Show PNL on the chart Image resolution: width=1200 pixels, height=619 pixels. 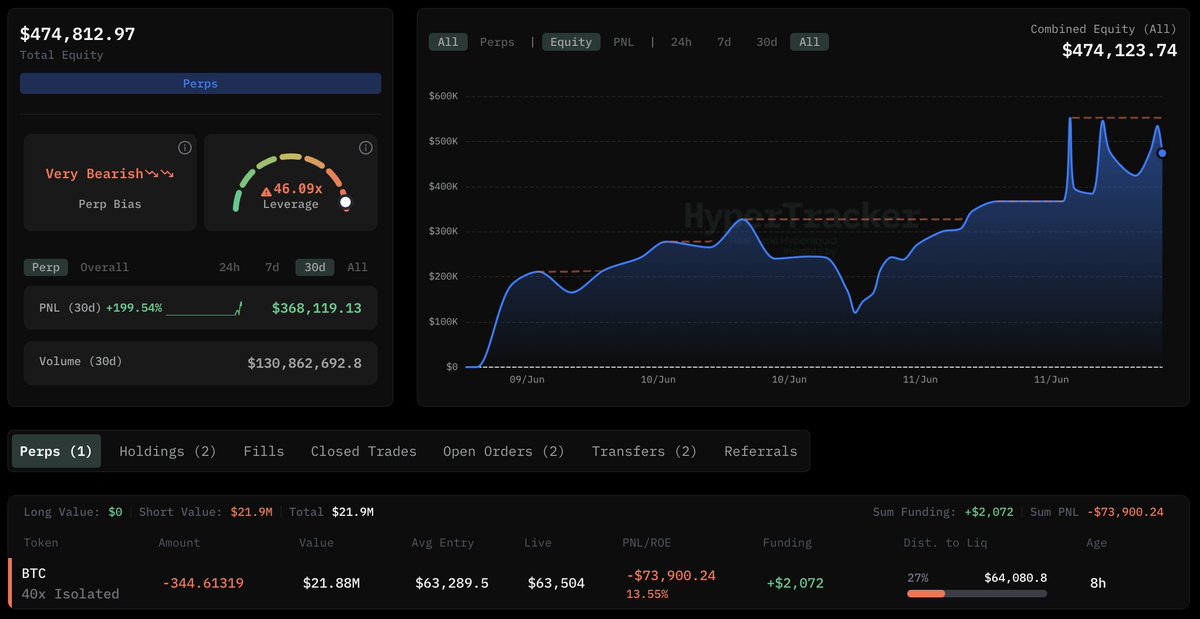pos(623,42)
